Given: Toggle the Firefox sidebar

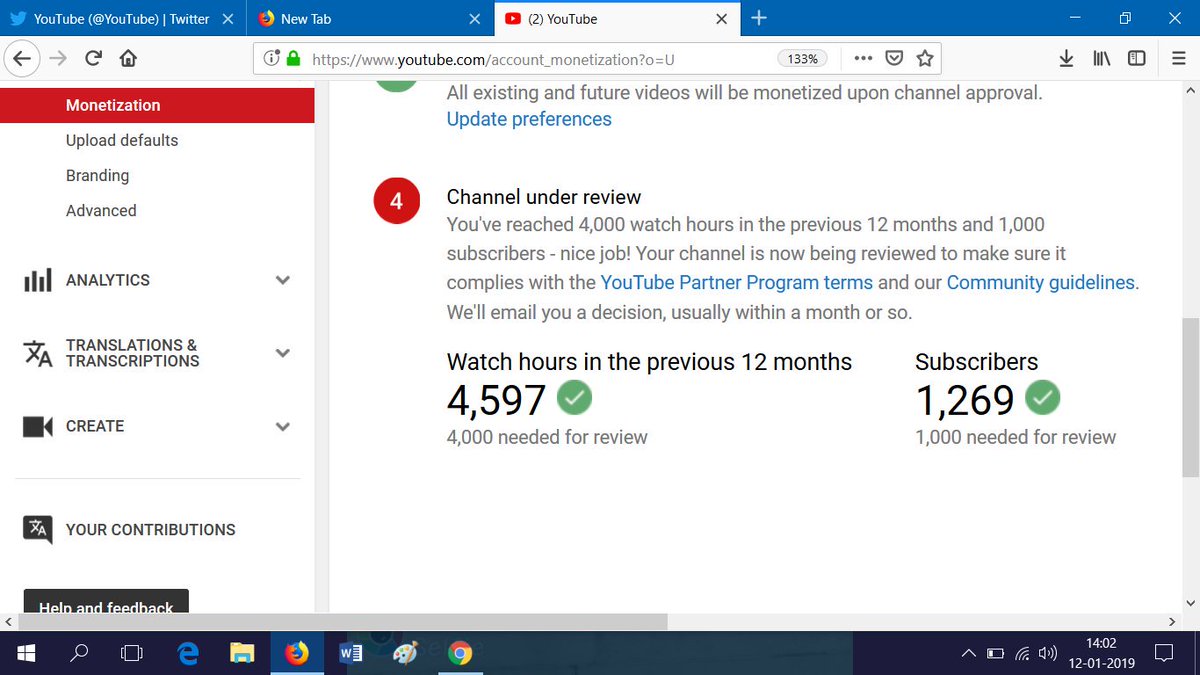Looking at the screenshot, I should tap(1136, 59).
